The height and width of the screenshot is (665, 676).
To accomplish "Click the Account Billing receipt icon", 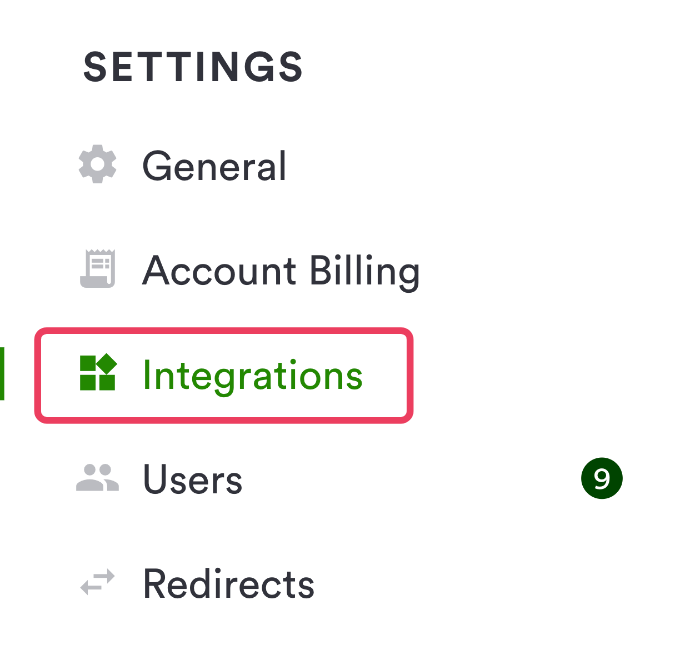I will (98, 270).
